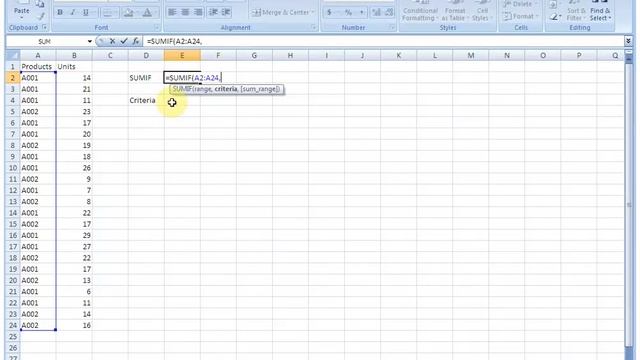Open the Merge & Center dropdown
This screenshot has width=640, height=360.
pos(313,13)
